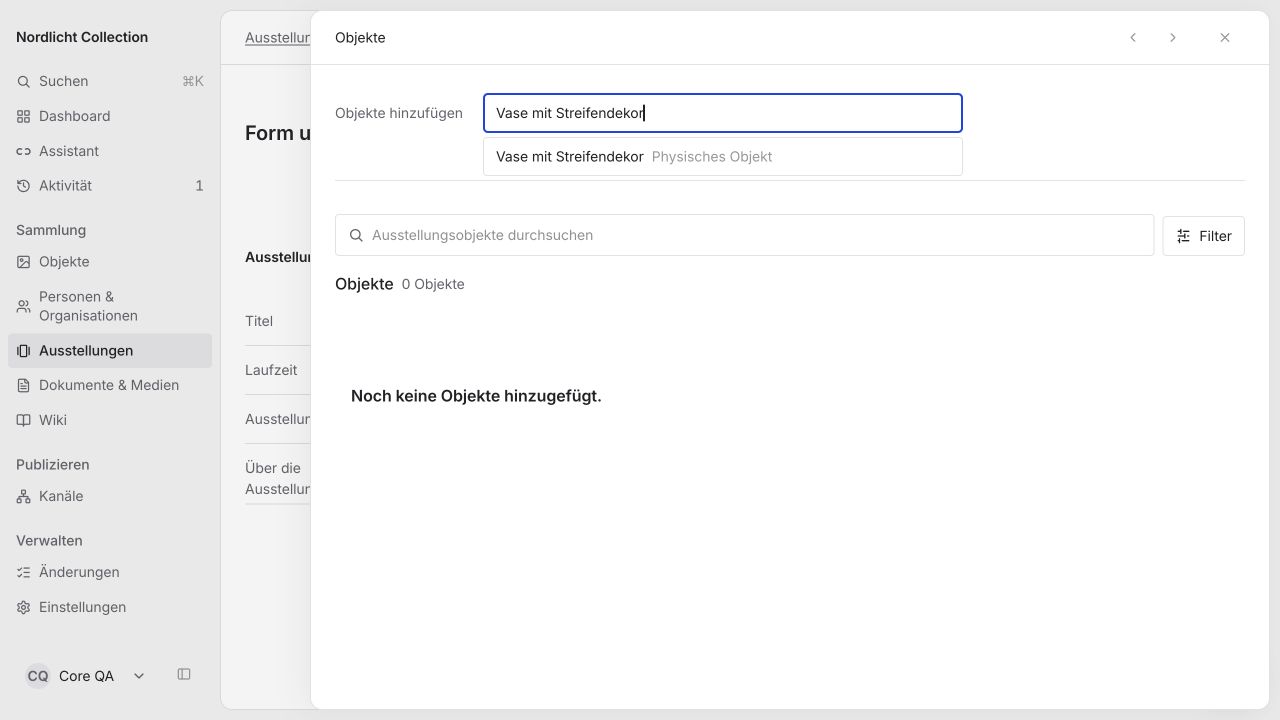This screenshot has height=720, width=1280.
Task: Close the Objekte panel
Action: point(1225,38)
